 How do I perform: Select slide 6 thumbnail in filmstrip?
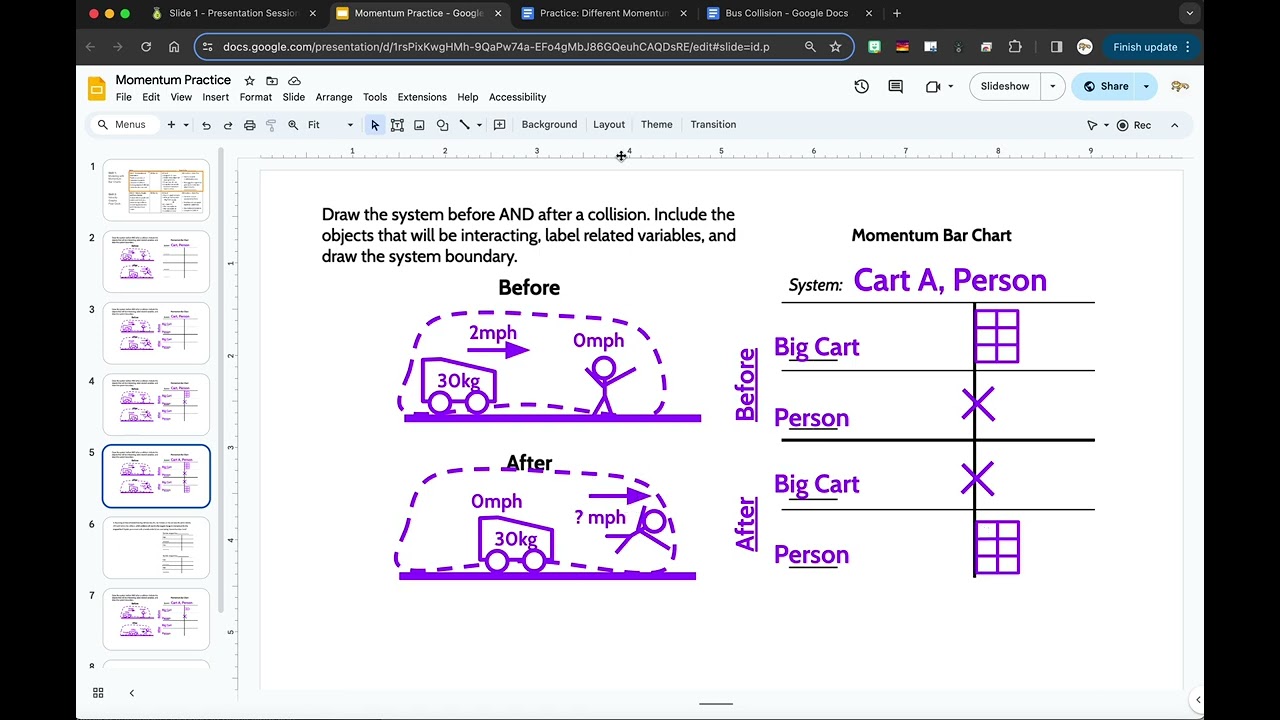pos(156,547)
